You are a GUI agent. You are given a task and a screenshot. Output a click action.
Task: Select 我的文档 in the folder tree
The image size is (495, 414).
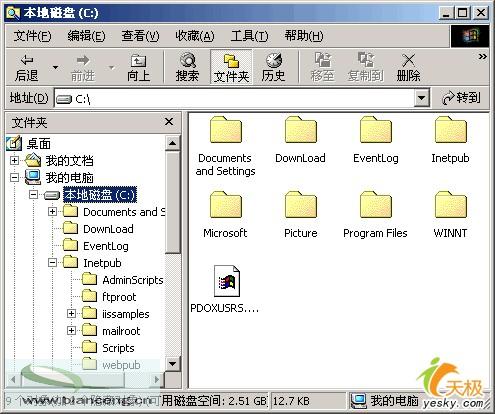tap(69, 161)
